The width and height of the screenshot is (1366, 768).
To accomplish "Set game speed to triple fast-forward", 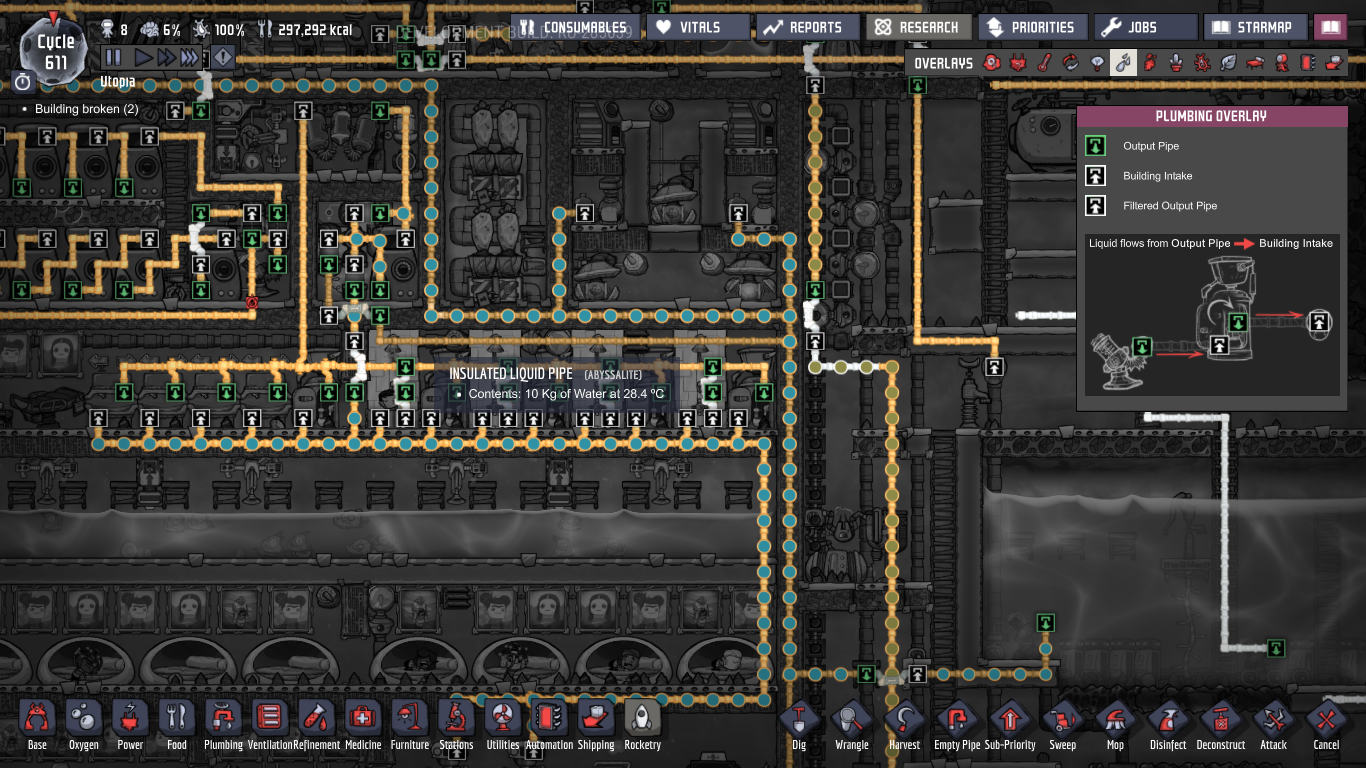I will [190, 58].
